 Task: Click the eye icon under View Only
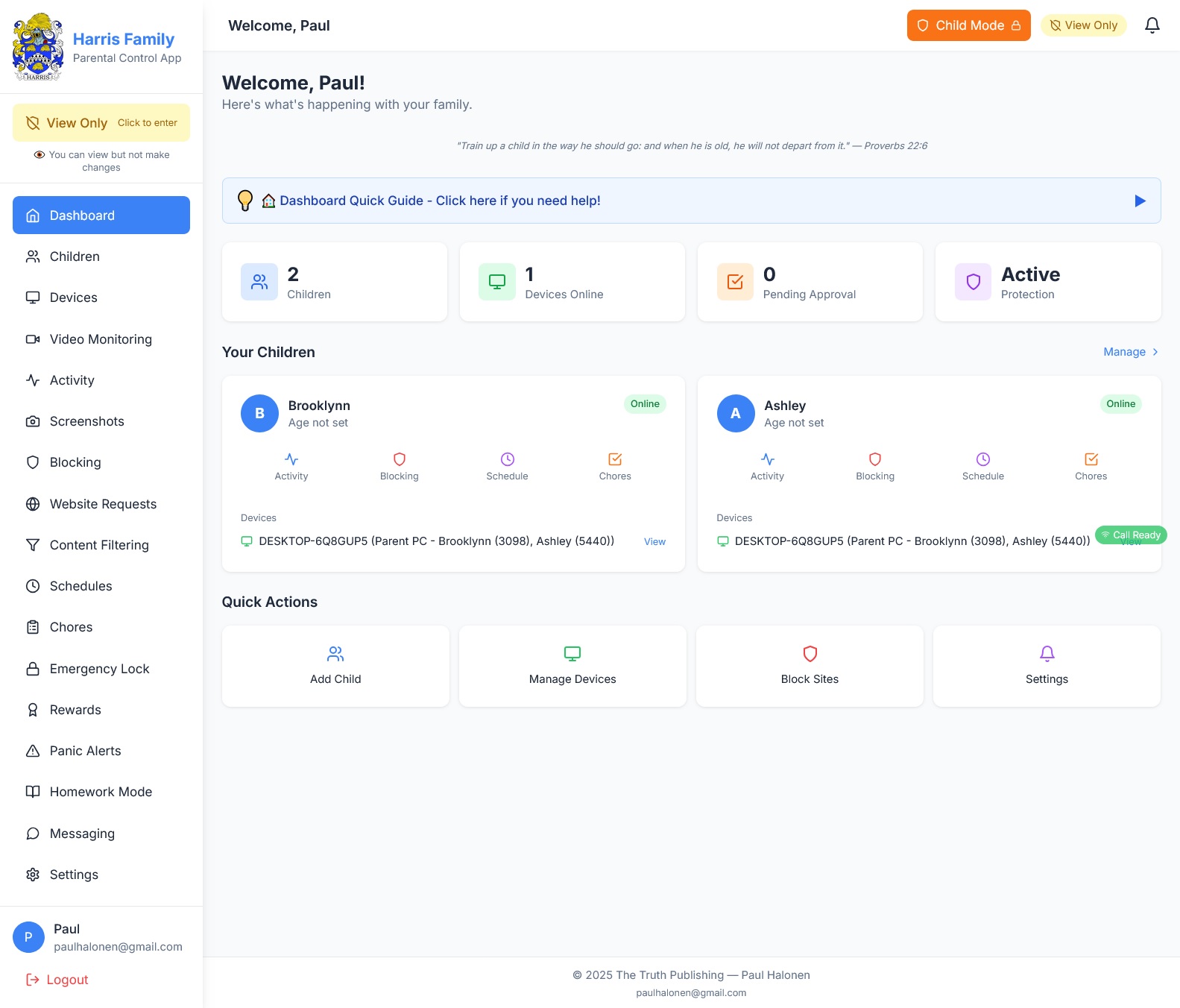click(40, 155)
